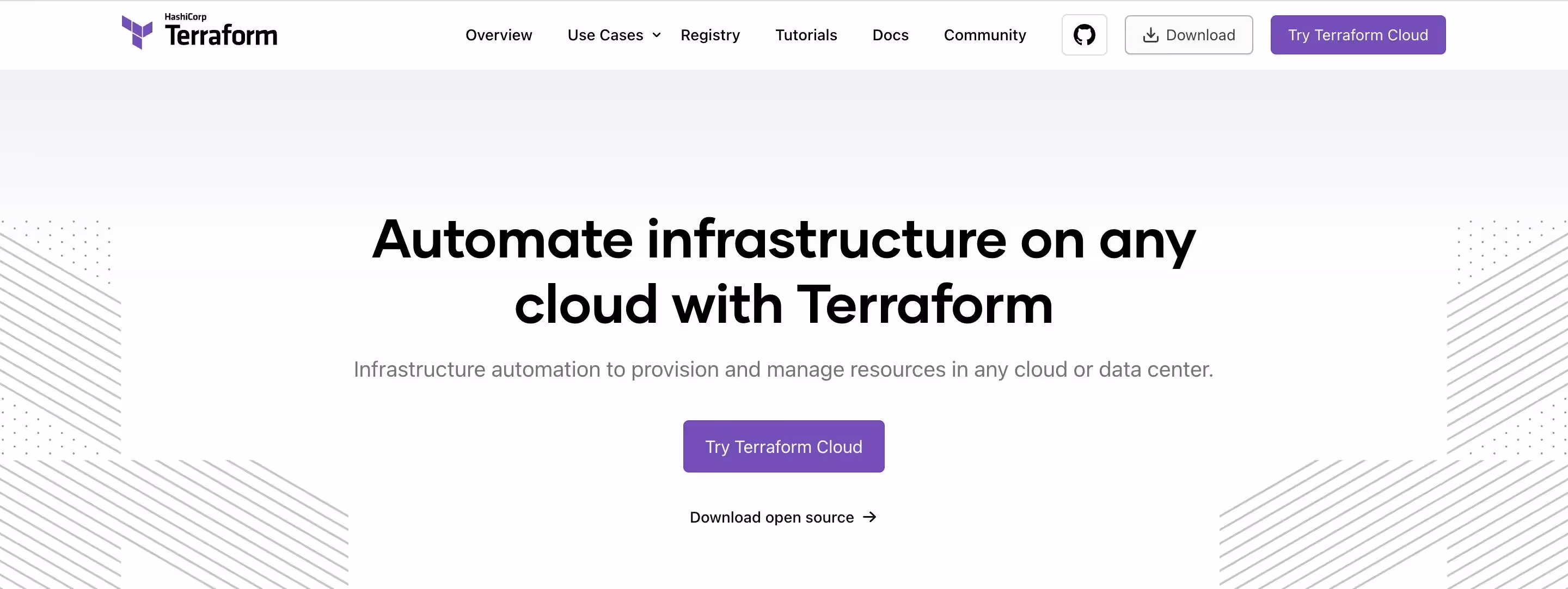Click the HashiCorp Terraform wordmark
The height and width of the screenshot is (589, 1568).
tap(223, 36)
